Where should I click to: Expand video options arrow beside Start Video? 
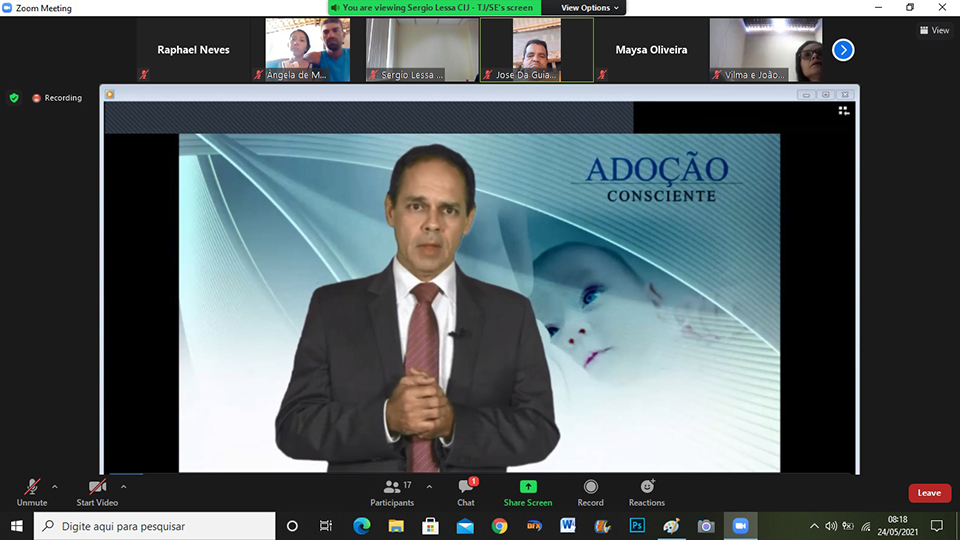click(x=124, y=487)
